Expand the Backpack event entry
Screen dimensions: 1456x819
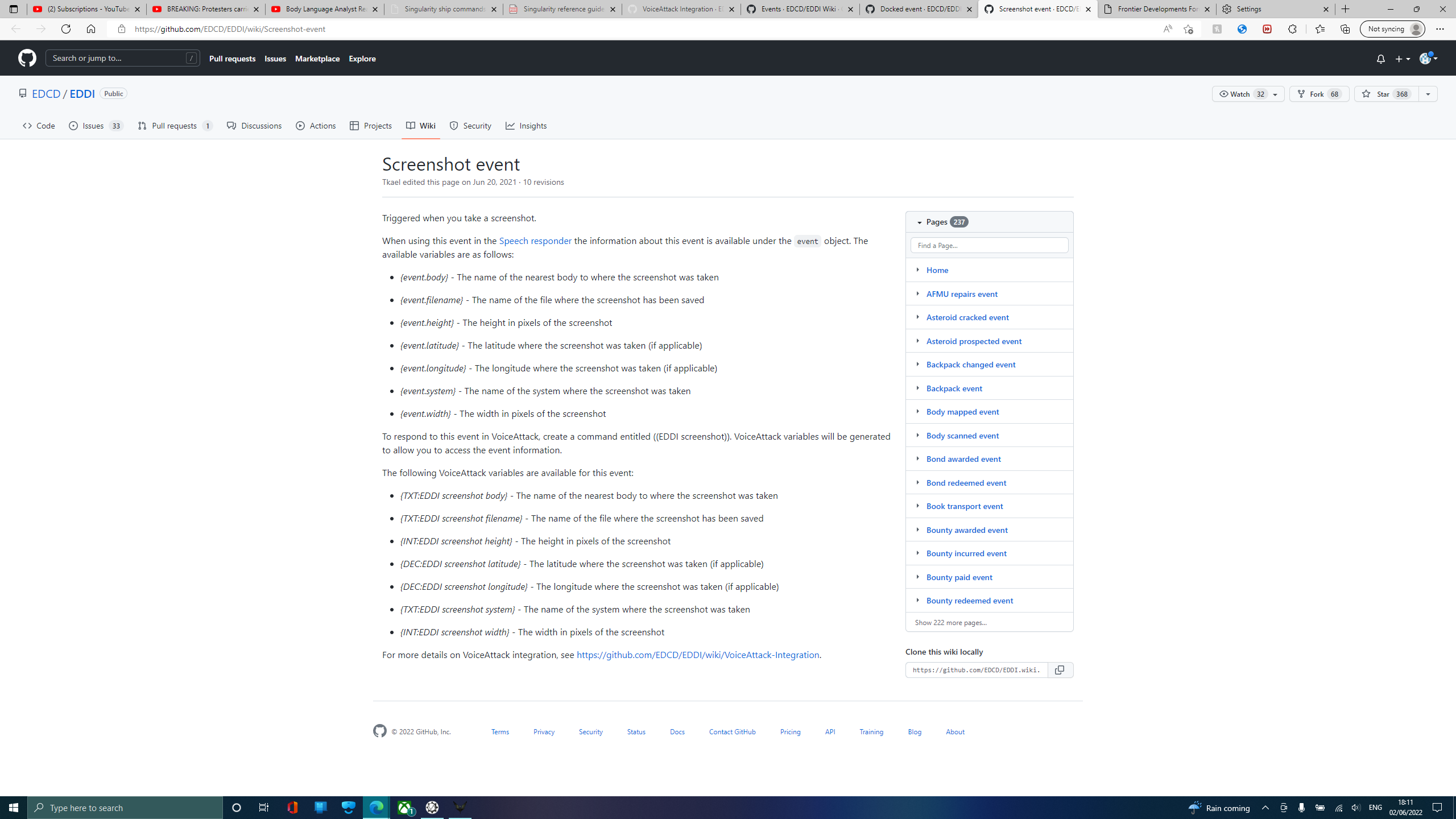coord(917,388)
